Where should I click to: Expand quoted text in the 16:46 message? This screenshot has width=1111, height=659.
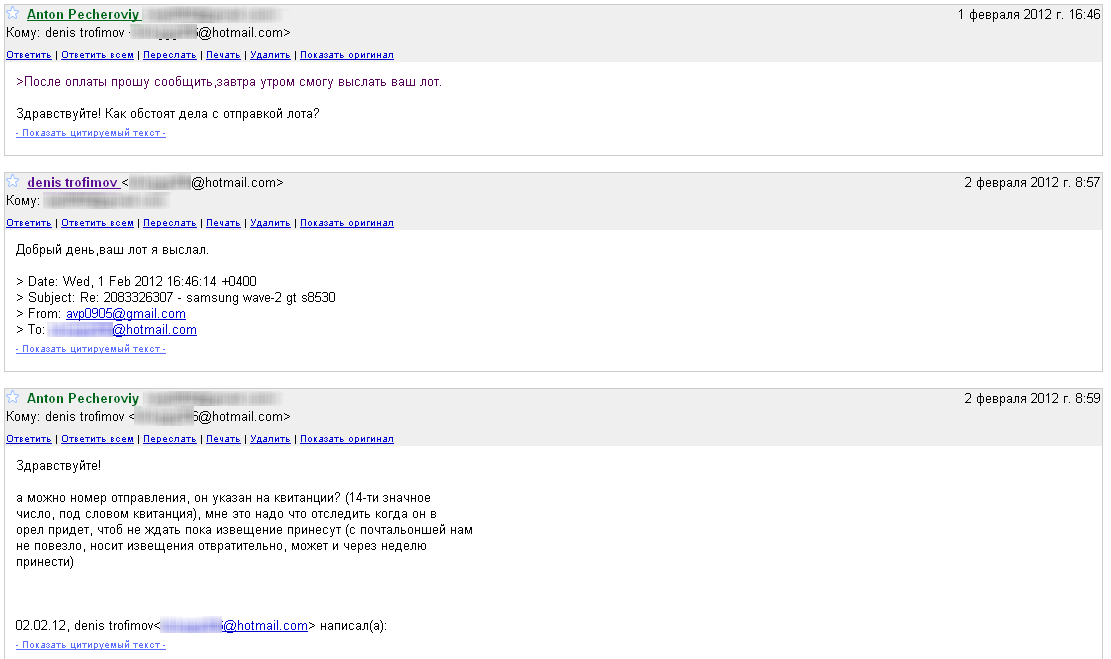91,133
